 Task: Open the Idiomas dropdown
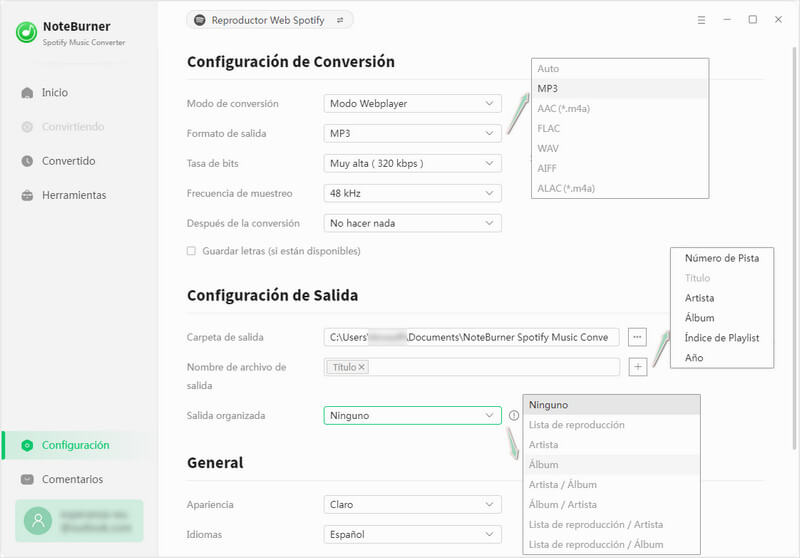tap(412, 535)
